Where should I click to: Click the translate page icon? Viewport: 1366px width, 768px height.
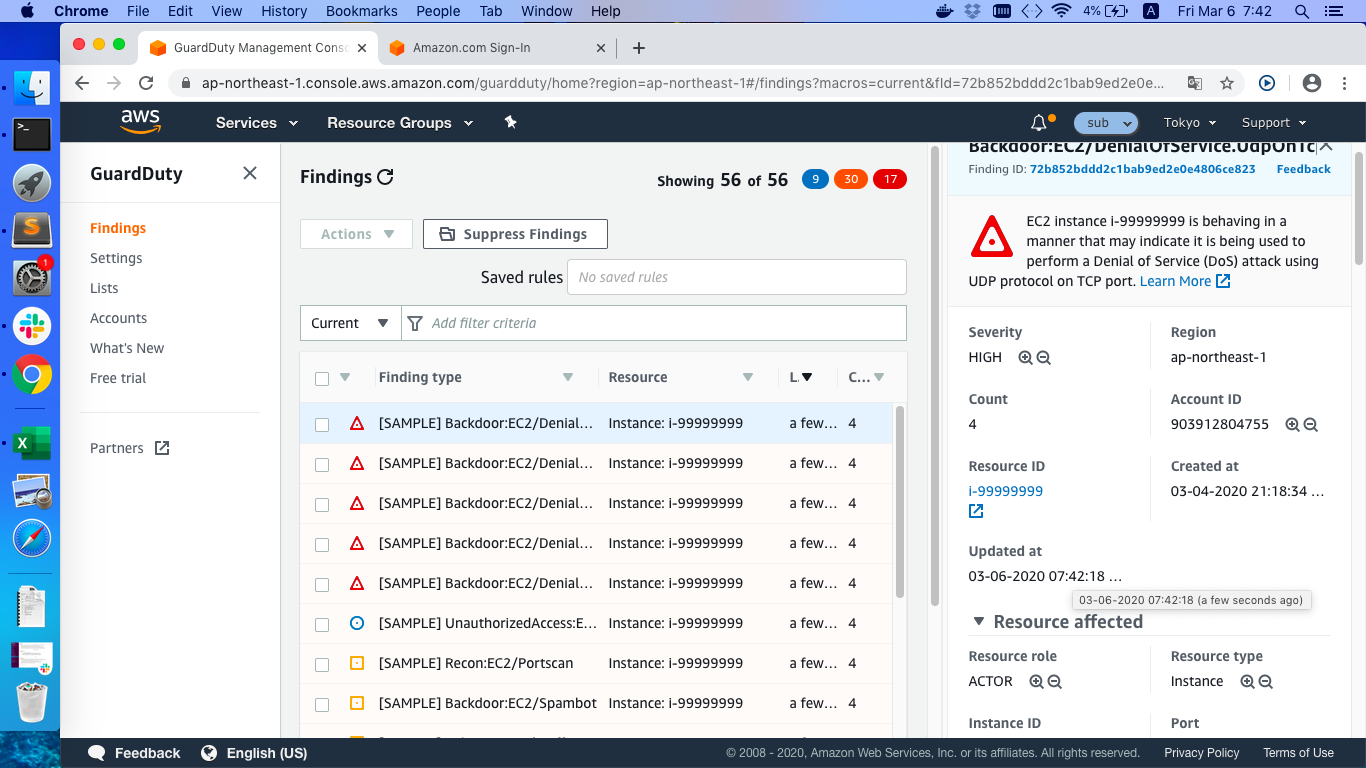click(1195, 83)
